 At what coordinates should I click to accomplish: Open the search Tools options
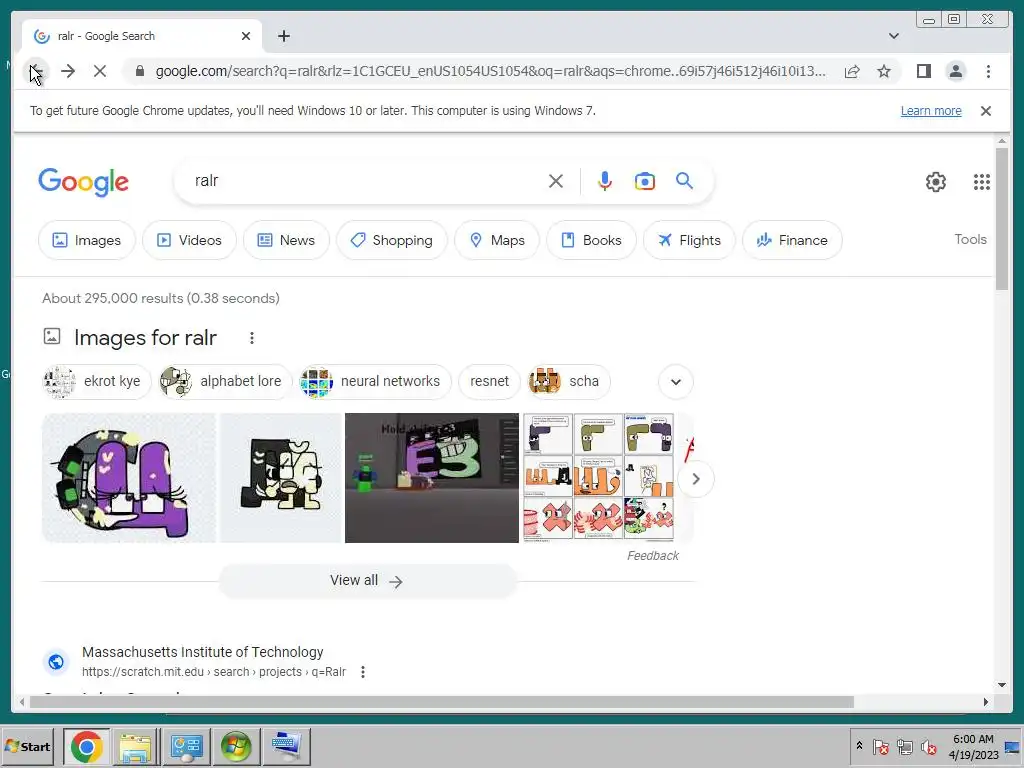coord(970,240)
